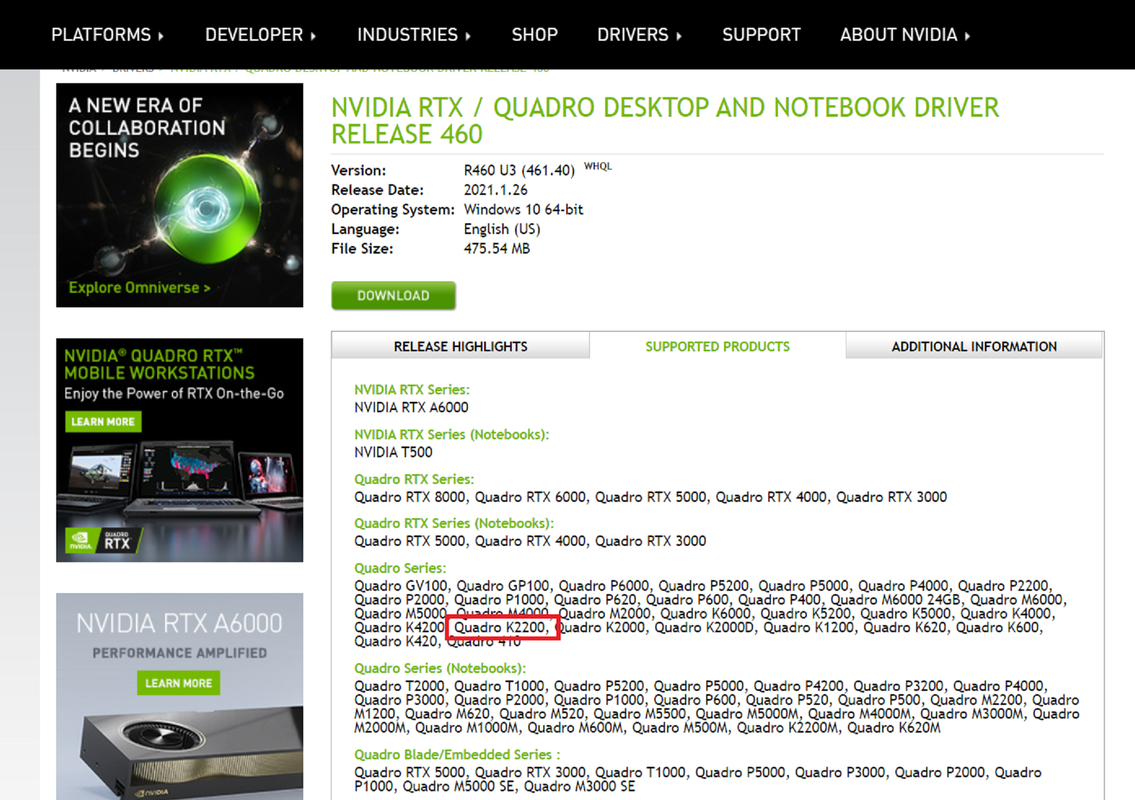Click the 'Quadro Series (Notebooks):' heading
Viewport: 1135px width, 800px height.
440,668
